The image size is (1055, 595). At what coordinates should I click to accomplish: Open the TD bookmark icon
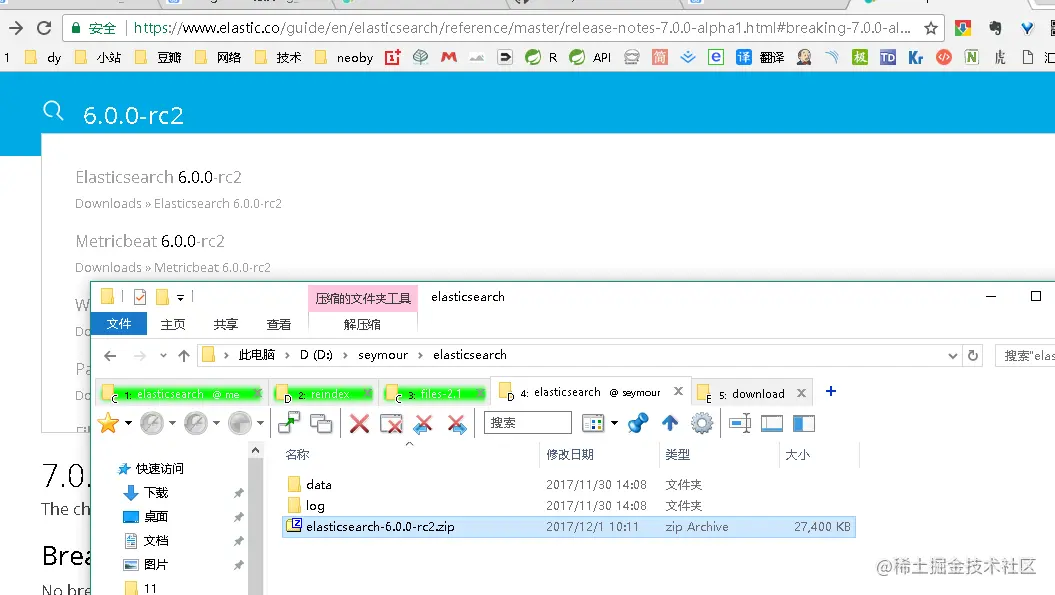(x=887, y=57)
